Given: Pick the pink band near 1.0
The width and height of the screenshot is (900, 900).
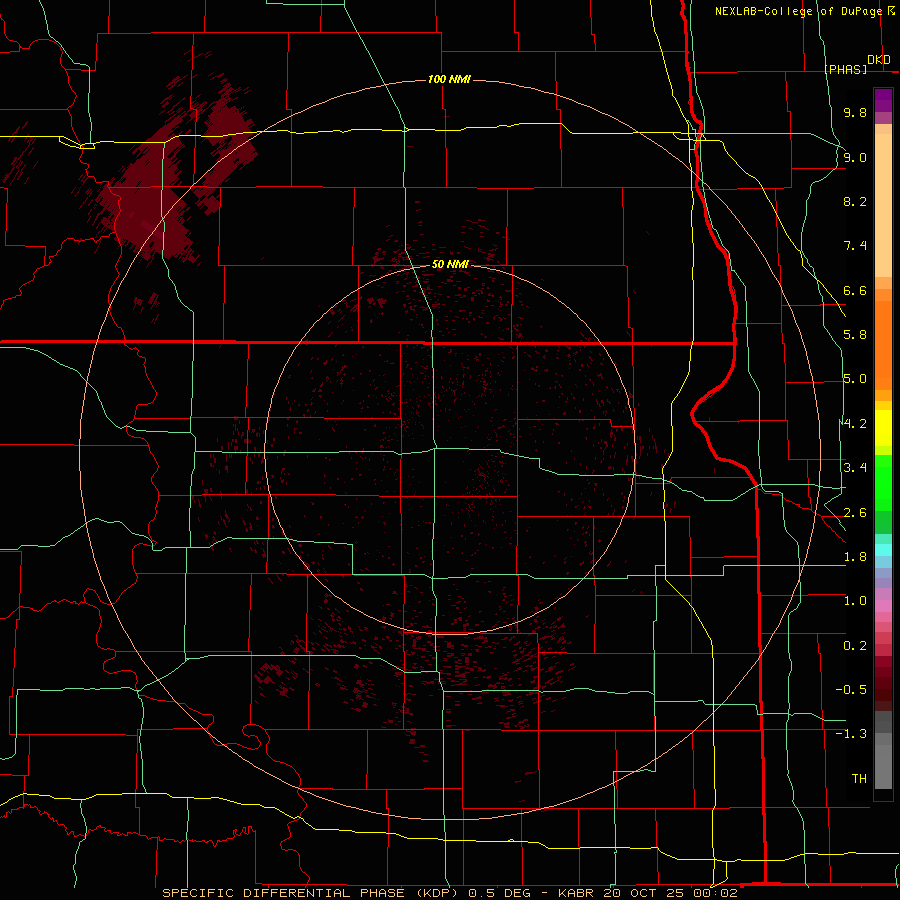Looking at the screenshot, I should tap(883, 606).
